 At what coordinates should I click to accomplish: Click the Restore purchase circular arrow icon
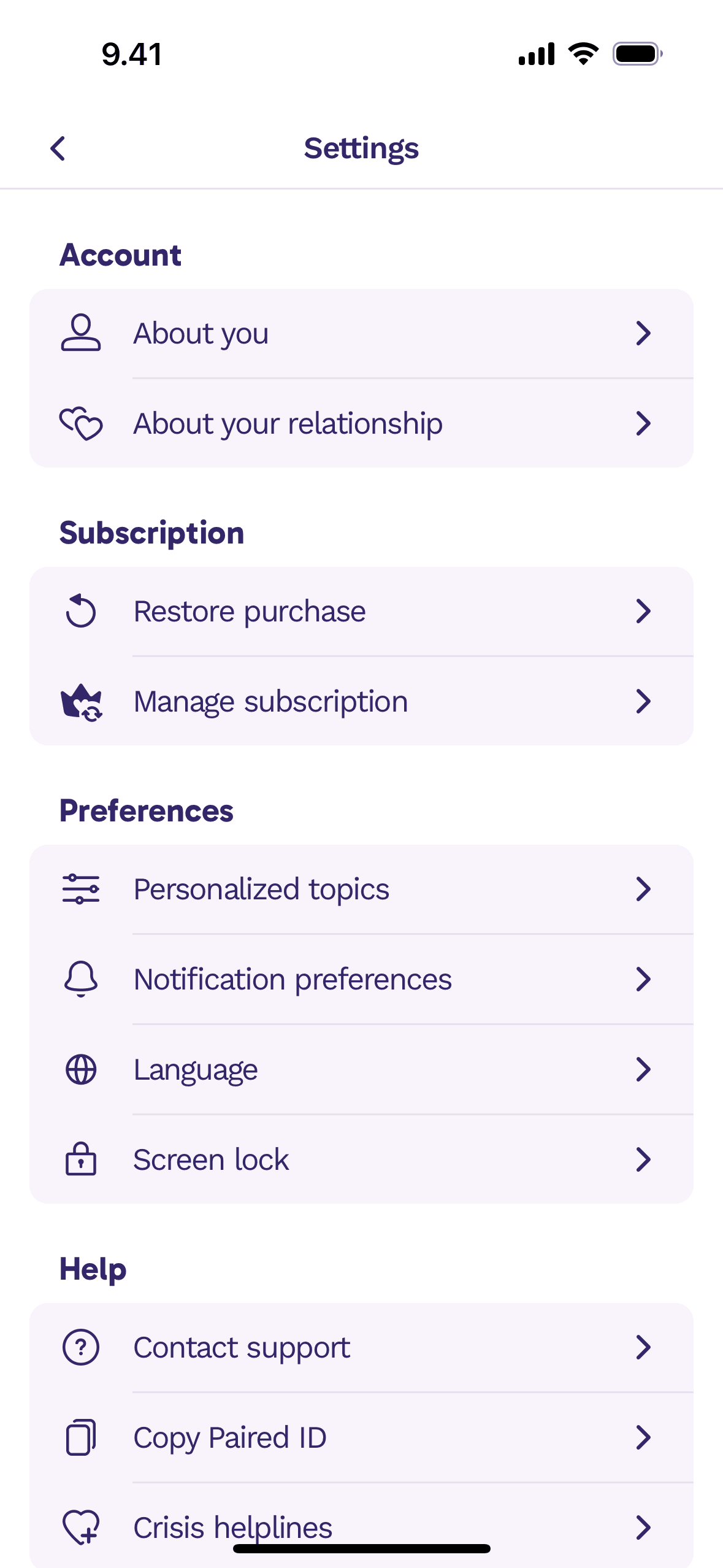pos(81,611)
